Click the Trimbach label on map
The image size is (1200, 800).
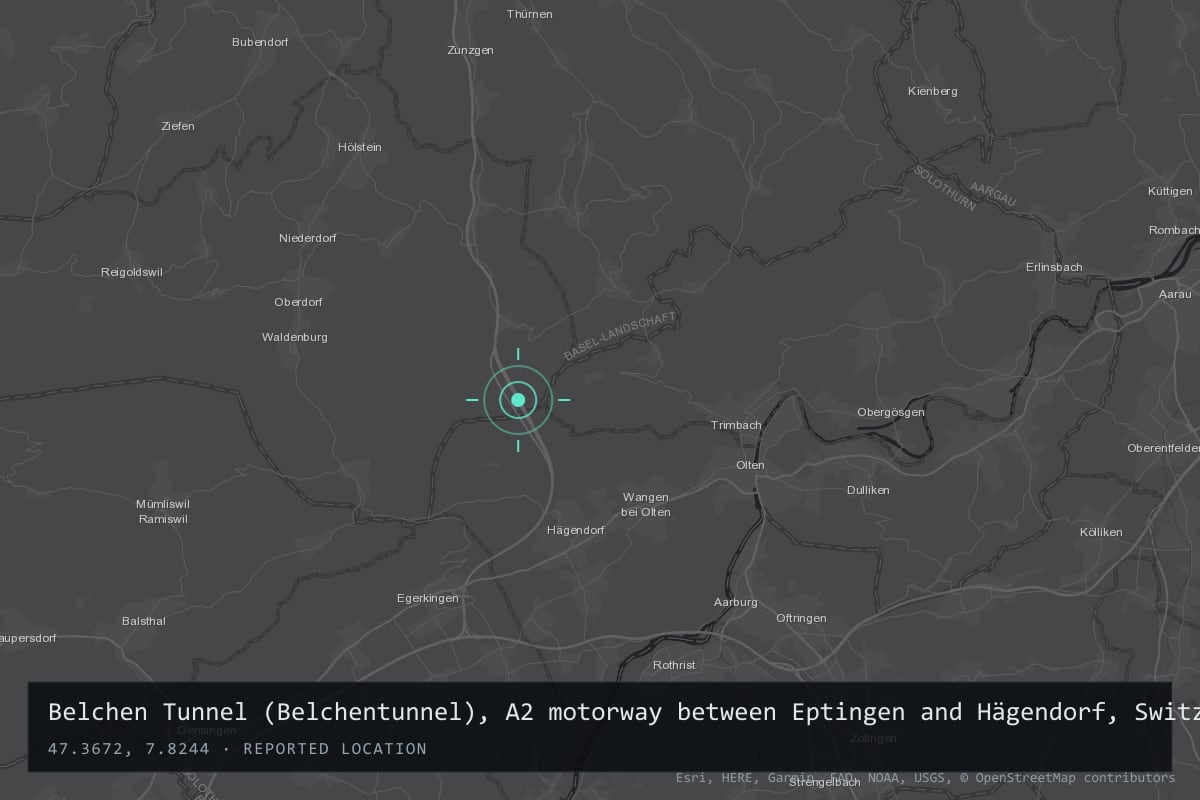pos(736,425)
